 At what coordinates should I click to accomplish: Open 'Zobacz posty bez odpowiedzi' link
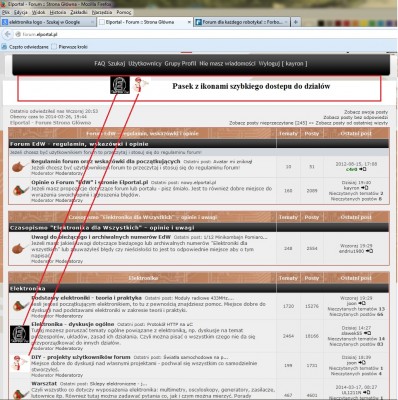[356, 117]
